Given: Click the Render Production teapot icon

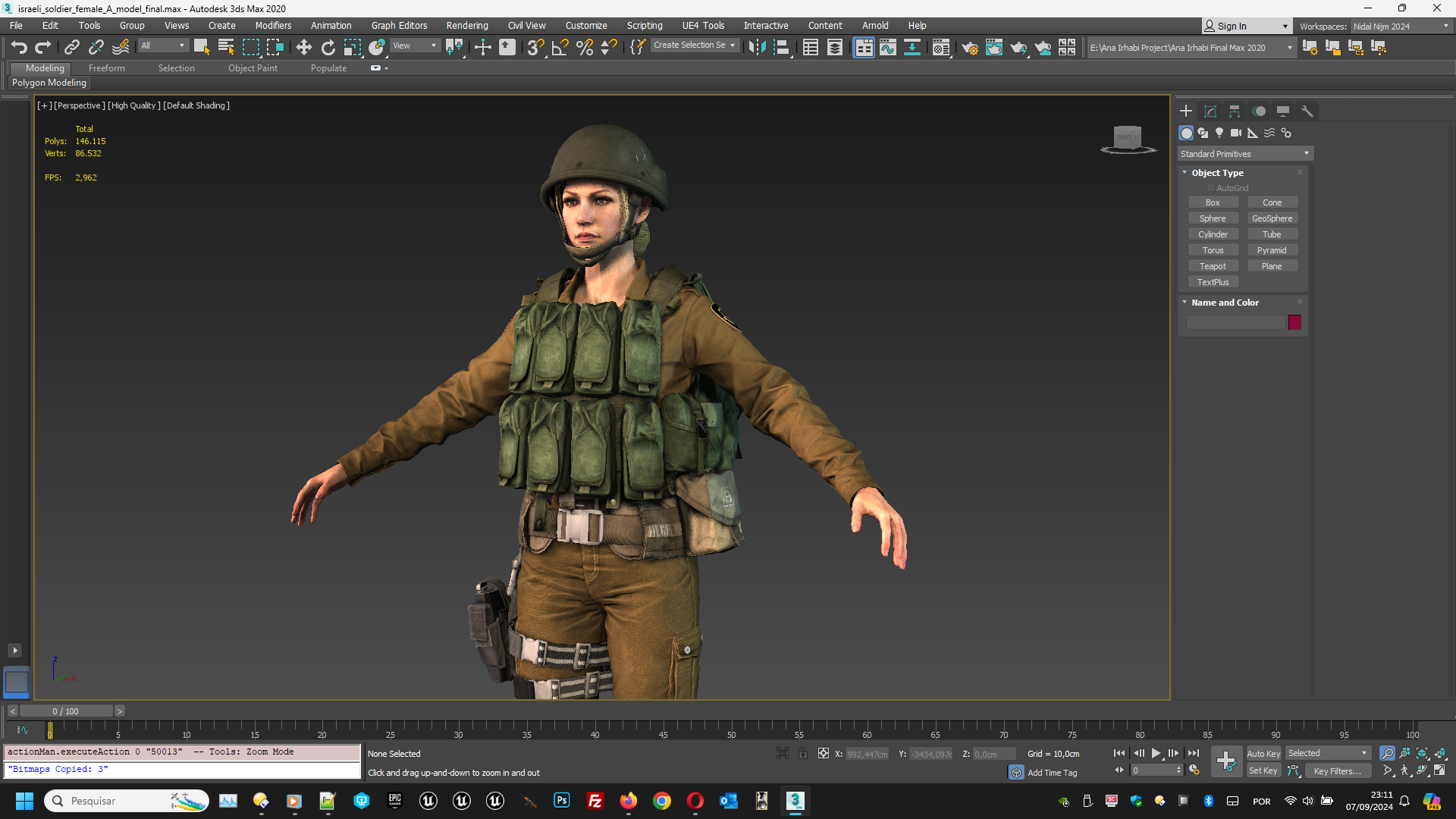Looking at the screenshot, I should point(1018,48).
